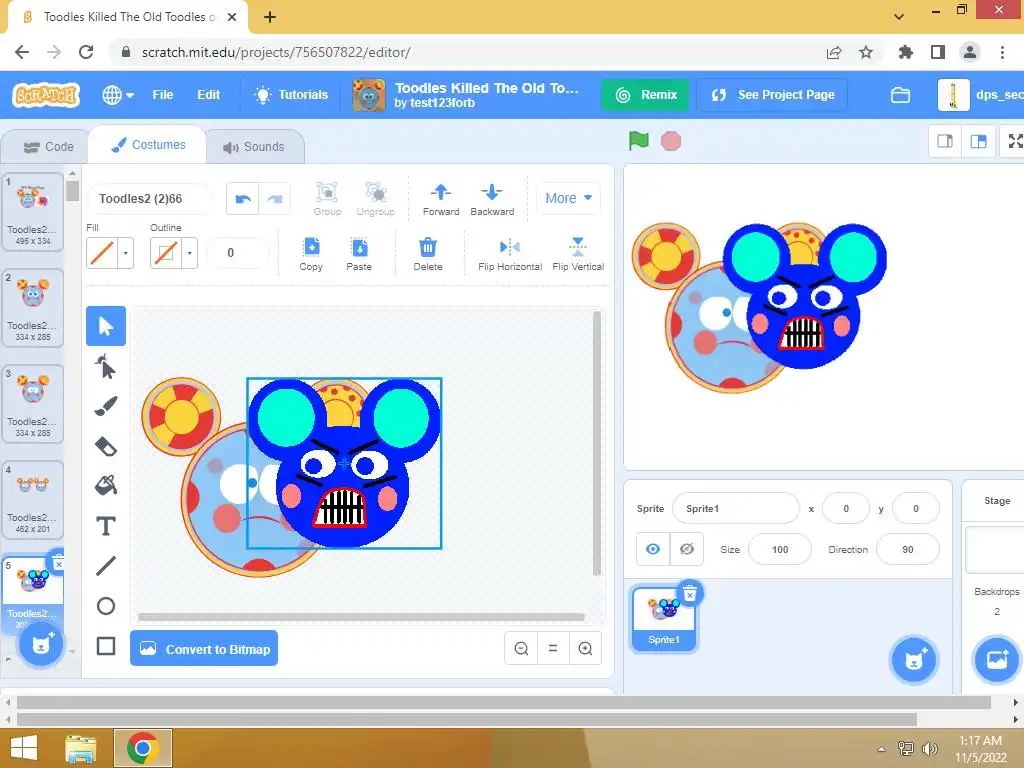Viewport: 1024px width, 768px height.
Task: Expand the More options dropdown
Action: click(x=568, y=198)
